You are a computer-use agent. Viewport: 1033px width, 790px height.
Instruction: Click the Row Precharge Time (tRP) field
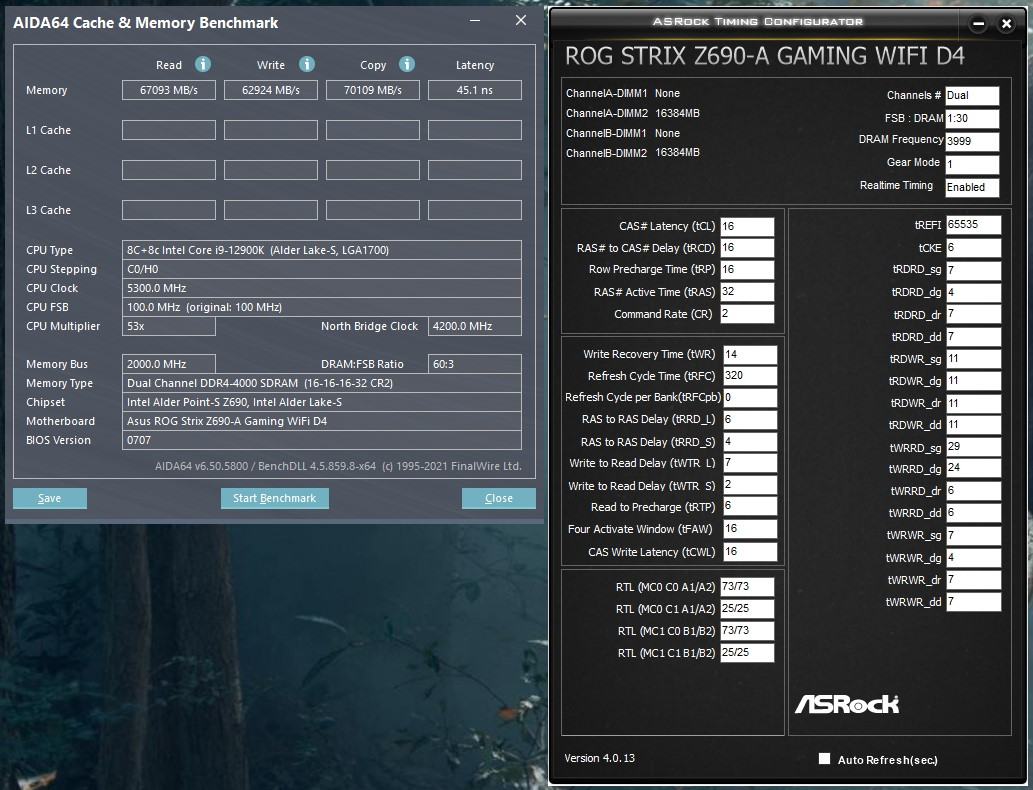[x=747, y=269]
